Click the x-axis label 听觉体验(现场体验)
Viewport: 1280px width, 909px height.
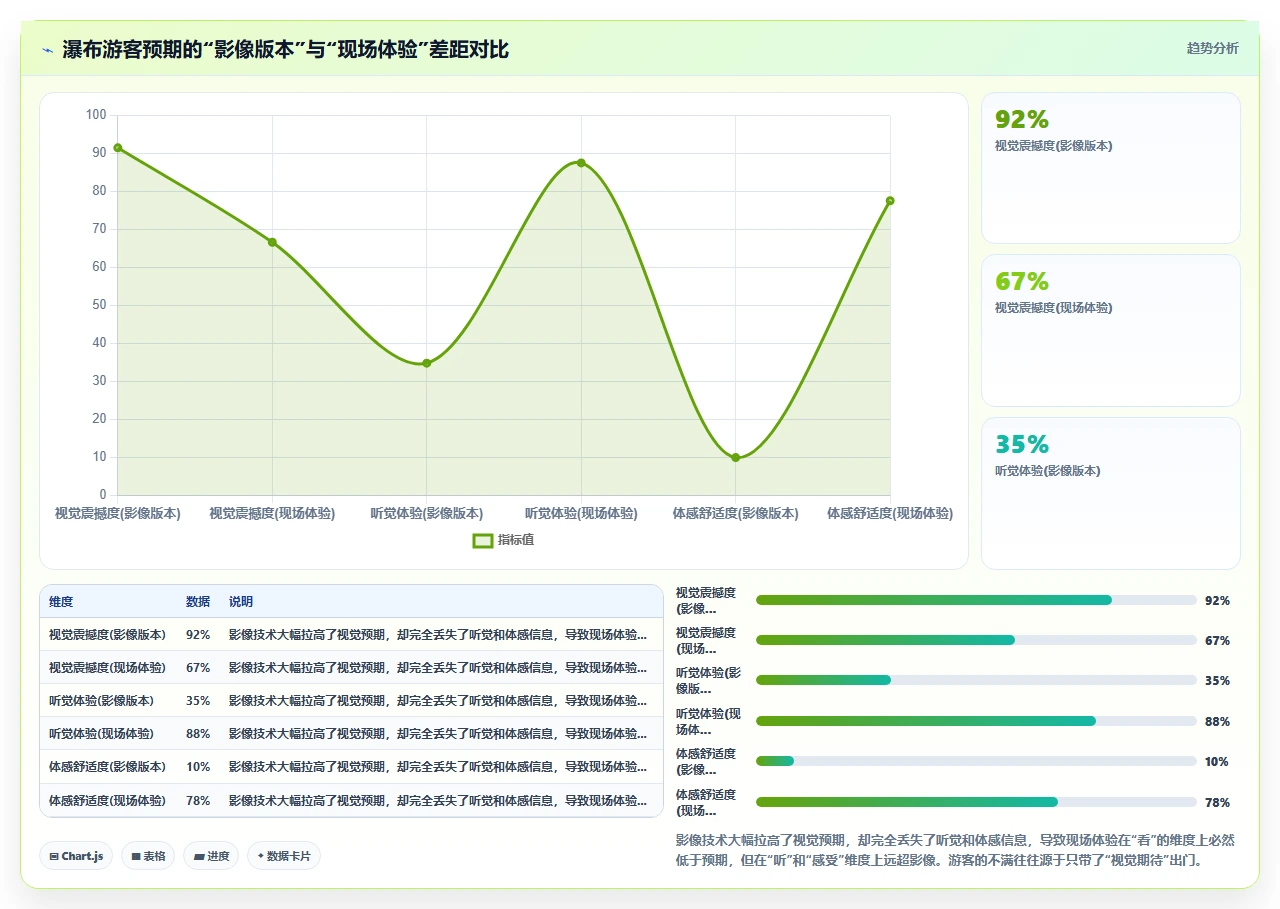[581, 513]
